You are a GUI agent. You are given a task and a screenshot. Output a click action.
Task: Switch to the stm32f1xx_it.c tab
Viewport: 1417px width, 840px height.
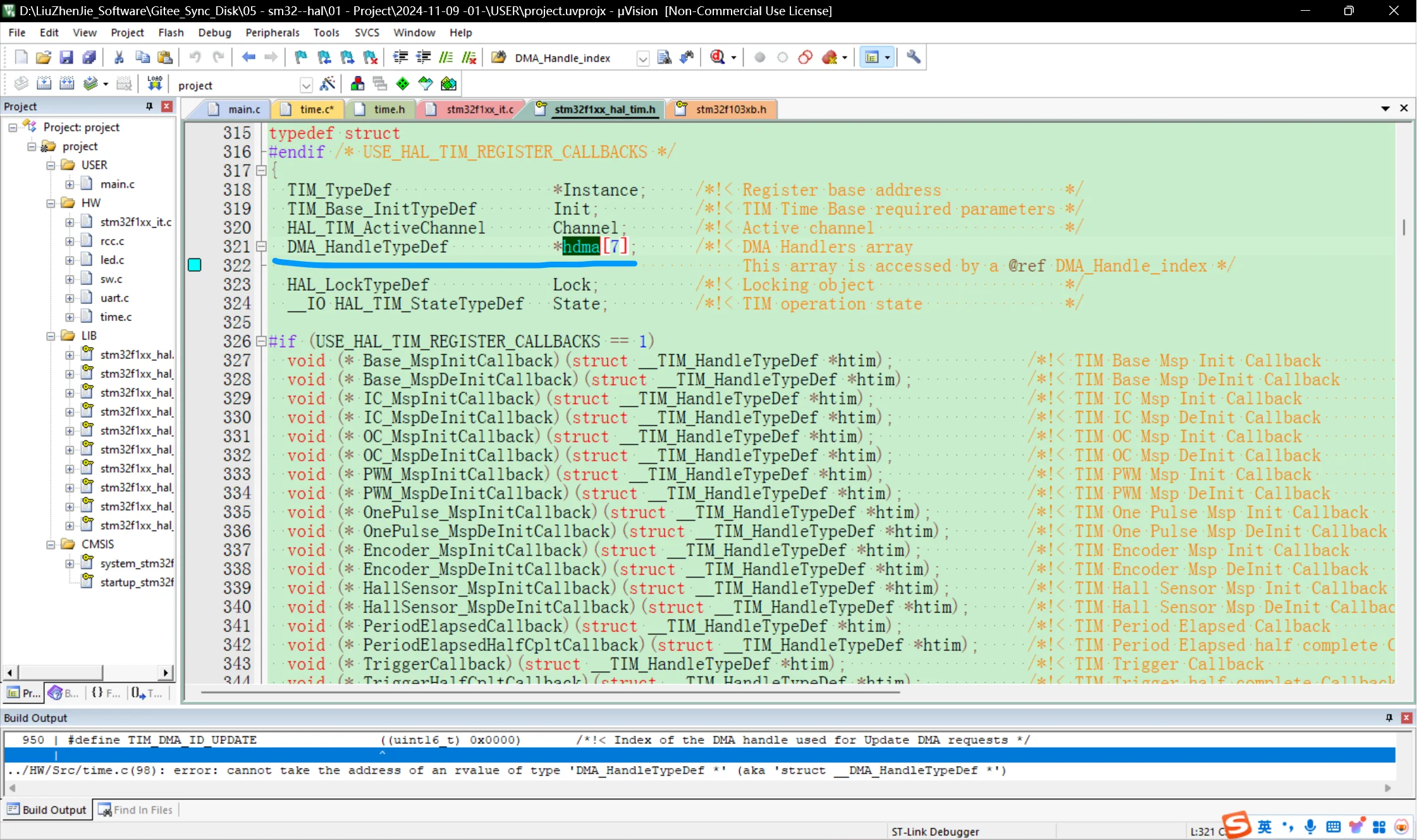(x=472, y=109)
